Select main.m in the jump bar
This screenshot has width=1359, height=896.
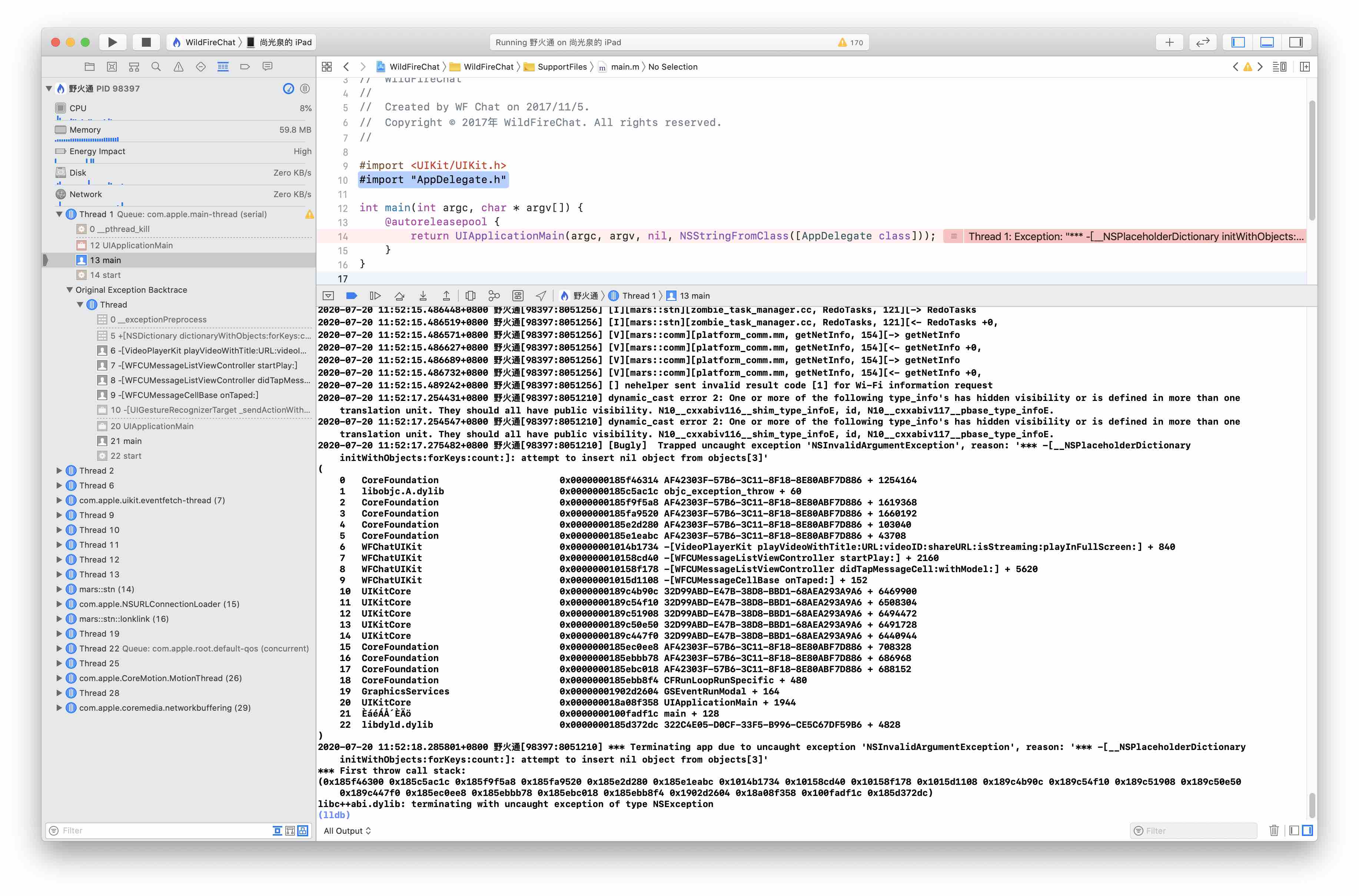pyautogui.click(x=623, y=67)
